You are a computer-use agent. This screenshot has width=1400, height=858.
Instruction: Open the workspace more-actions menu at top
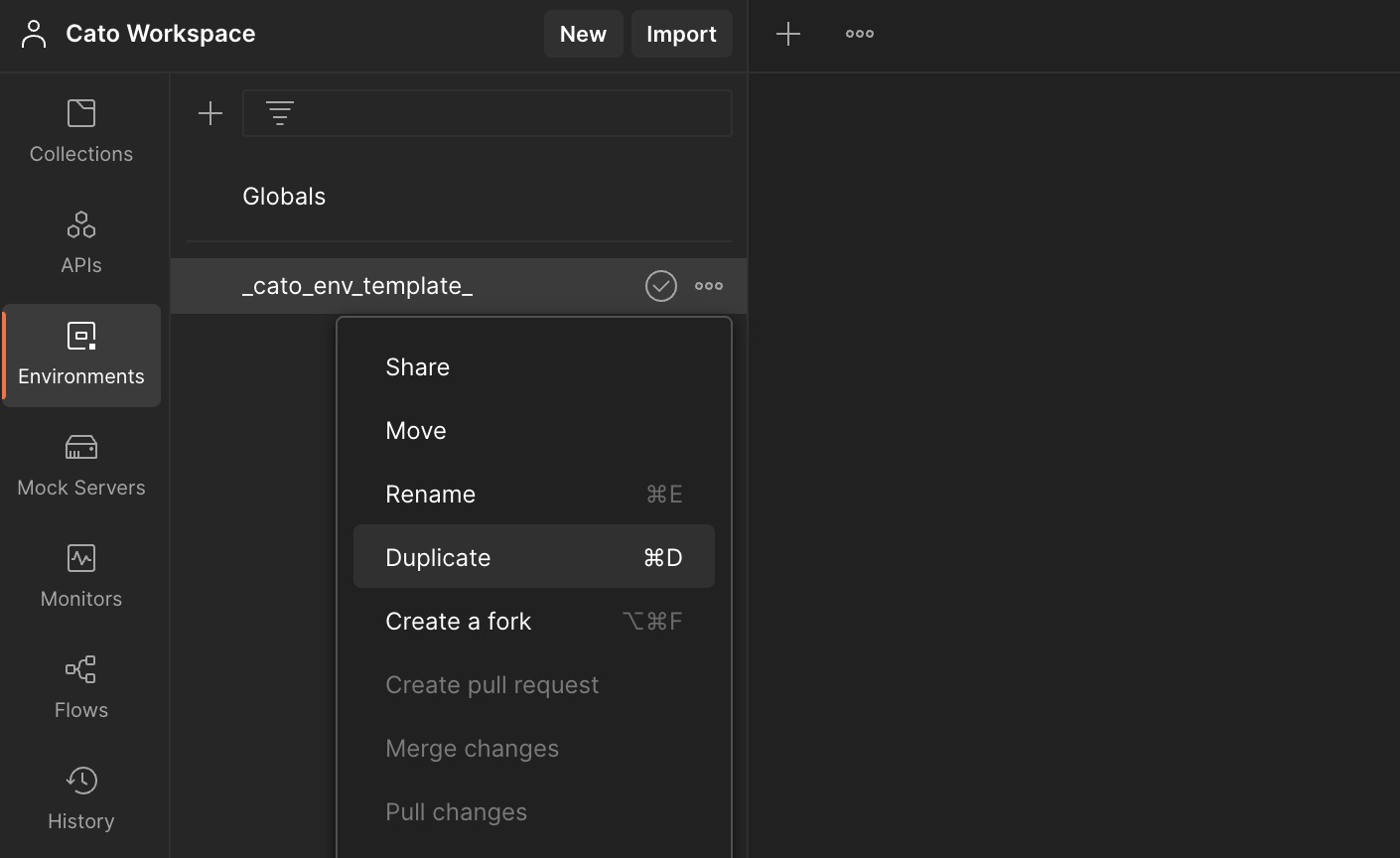click(858, 33)
